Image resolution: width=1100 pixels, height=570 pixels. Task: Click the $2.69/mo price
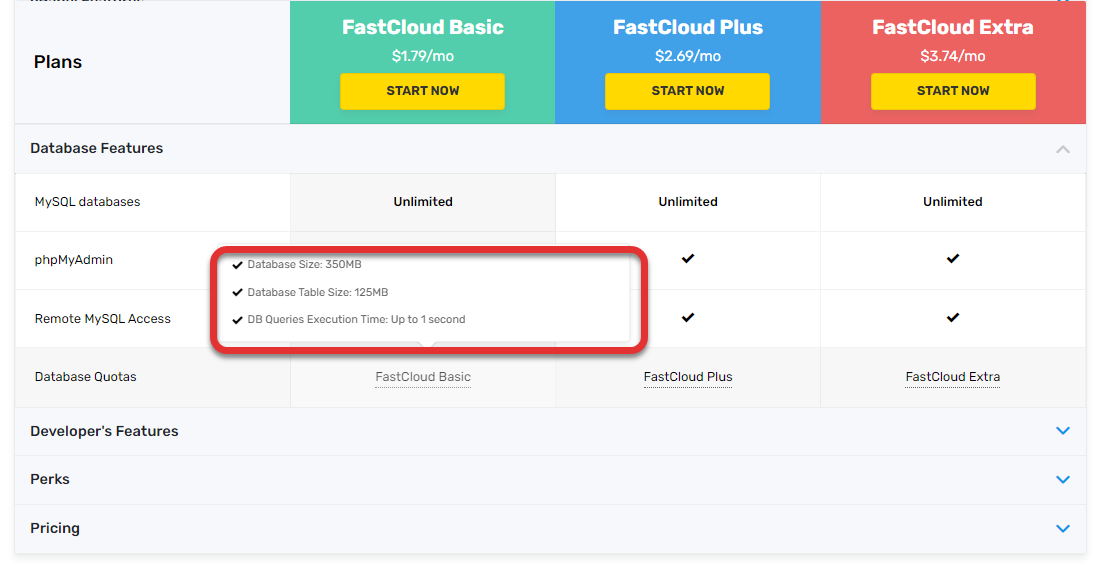(688, 56)
